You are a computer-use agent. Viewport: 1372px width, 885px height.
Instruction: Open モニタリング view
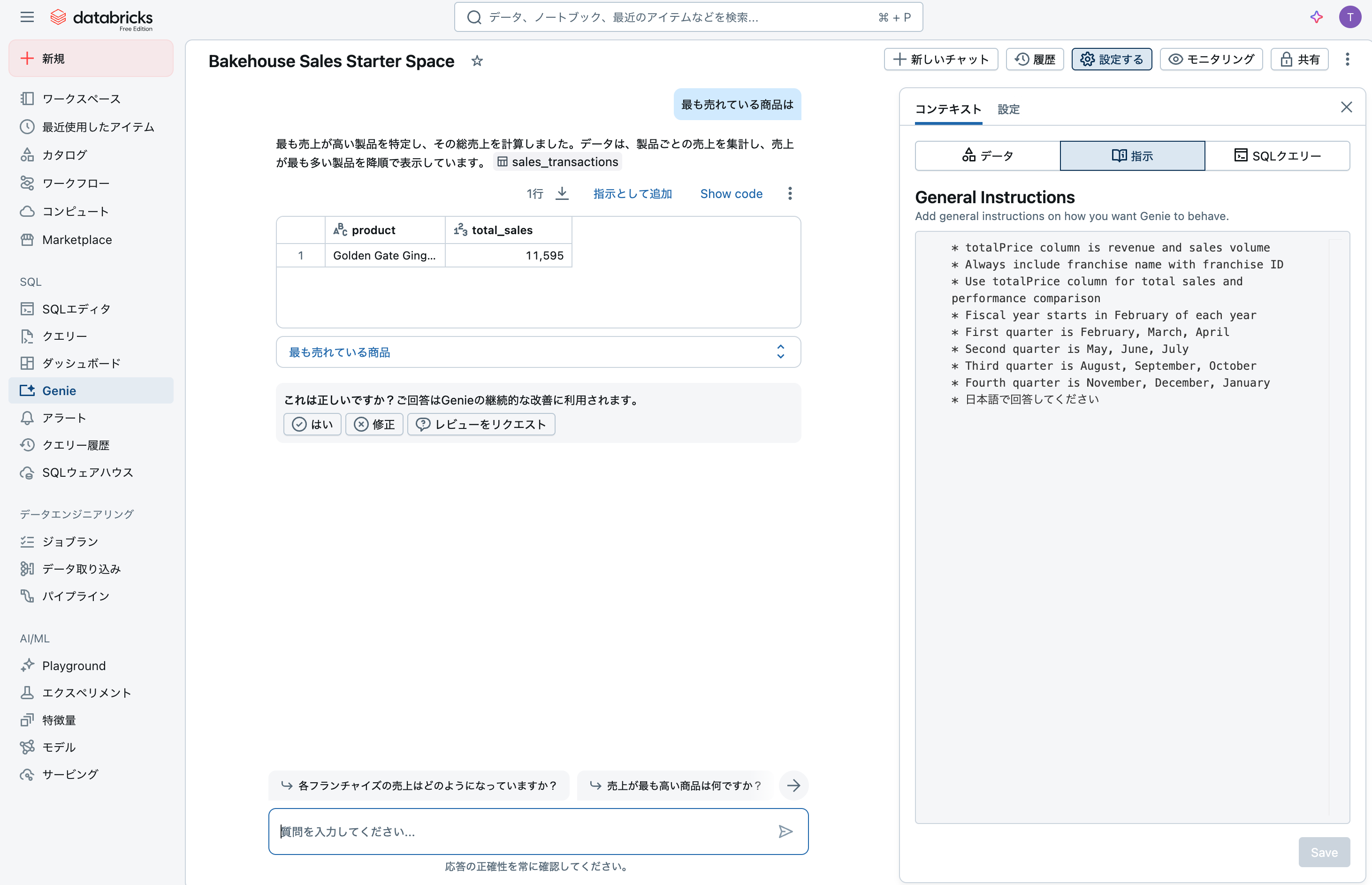coord(1211,59)
